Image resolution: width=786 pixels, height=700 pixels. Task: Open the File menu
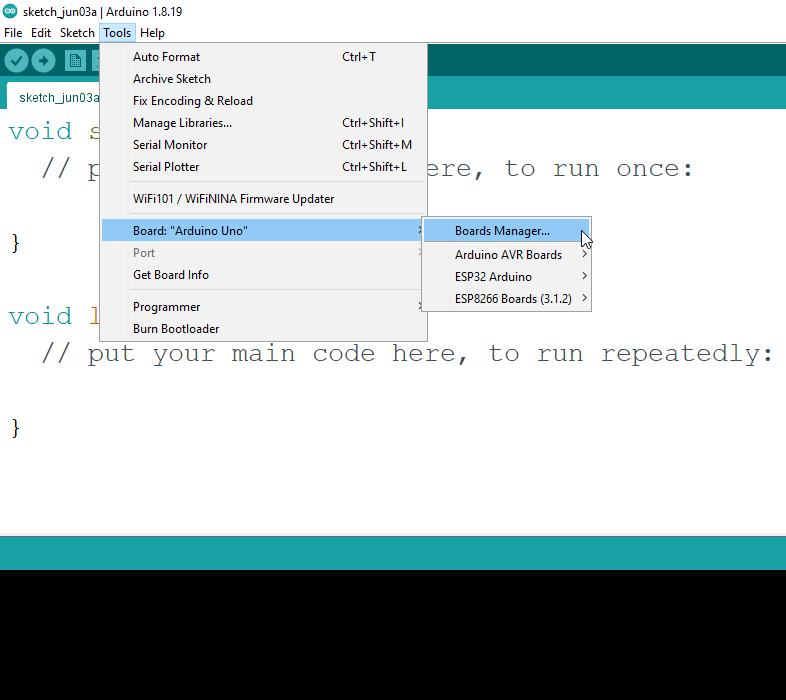[x=13, y=33]
